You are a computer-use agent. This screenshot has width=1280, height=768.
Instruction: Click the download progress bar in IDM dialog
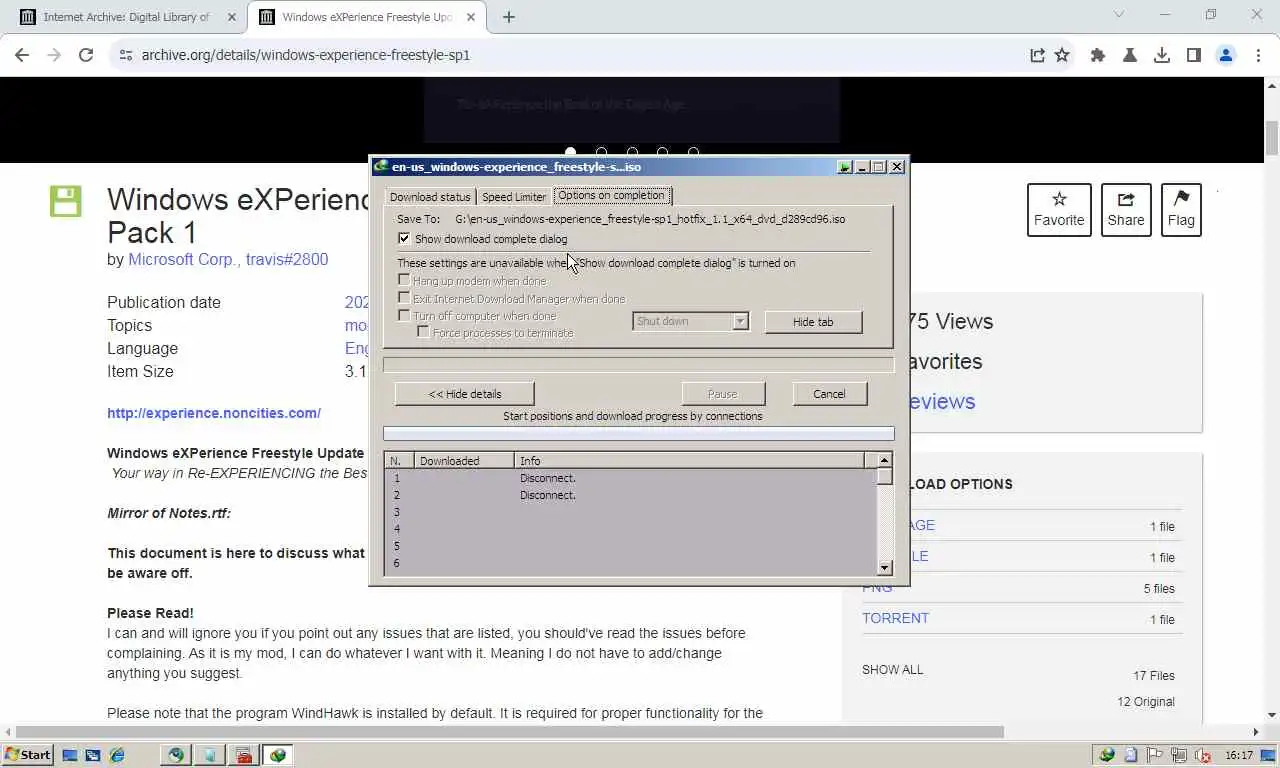point(639,366)
